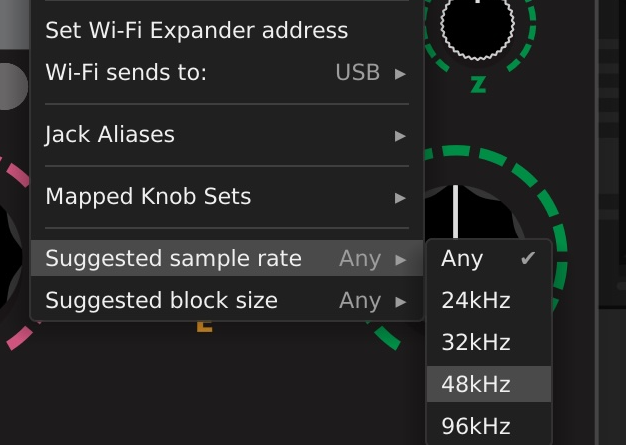Viewport: 626px width, 445px height.
Task: Click Set Wi-Fi Expander address
Action: tap(197, 30)
